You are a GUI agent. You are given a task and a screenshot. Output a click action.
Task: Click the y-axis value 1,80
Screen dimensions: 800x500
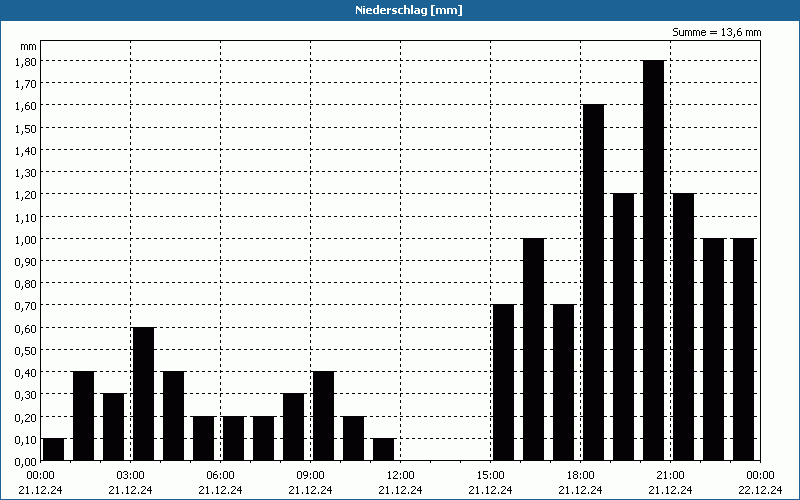[x=26, y=61]
